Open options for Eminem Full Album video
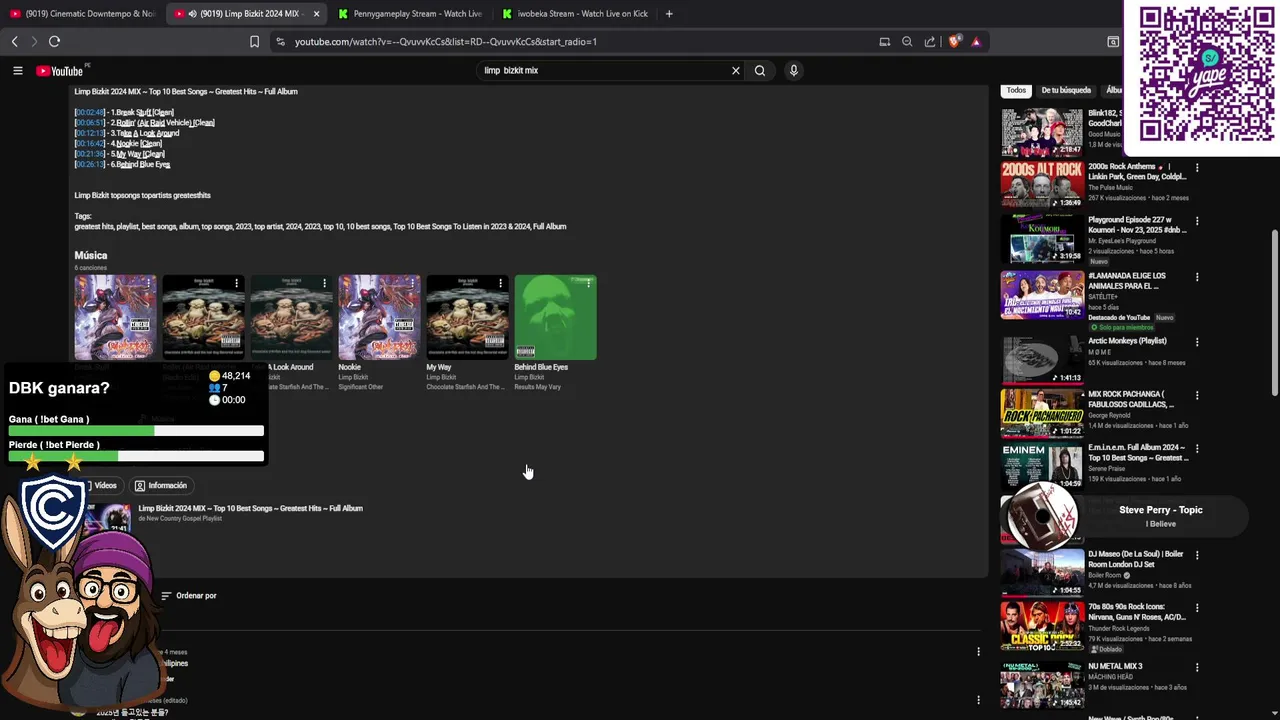 coord(1197,449)
